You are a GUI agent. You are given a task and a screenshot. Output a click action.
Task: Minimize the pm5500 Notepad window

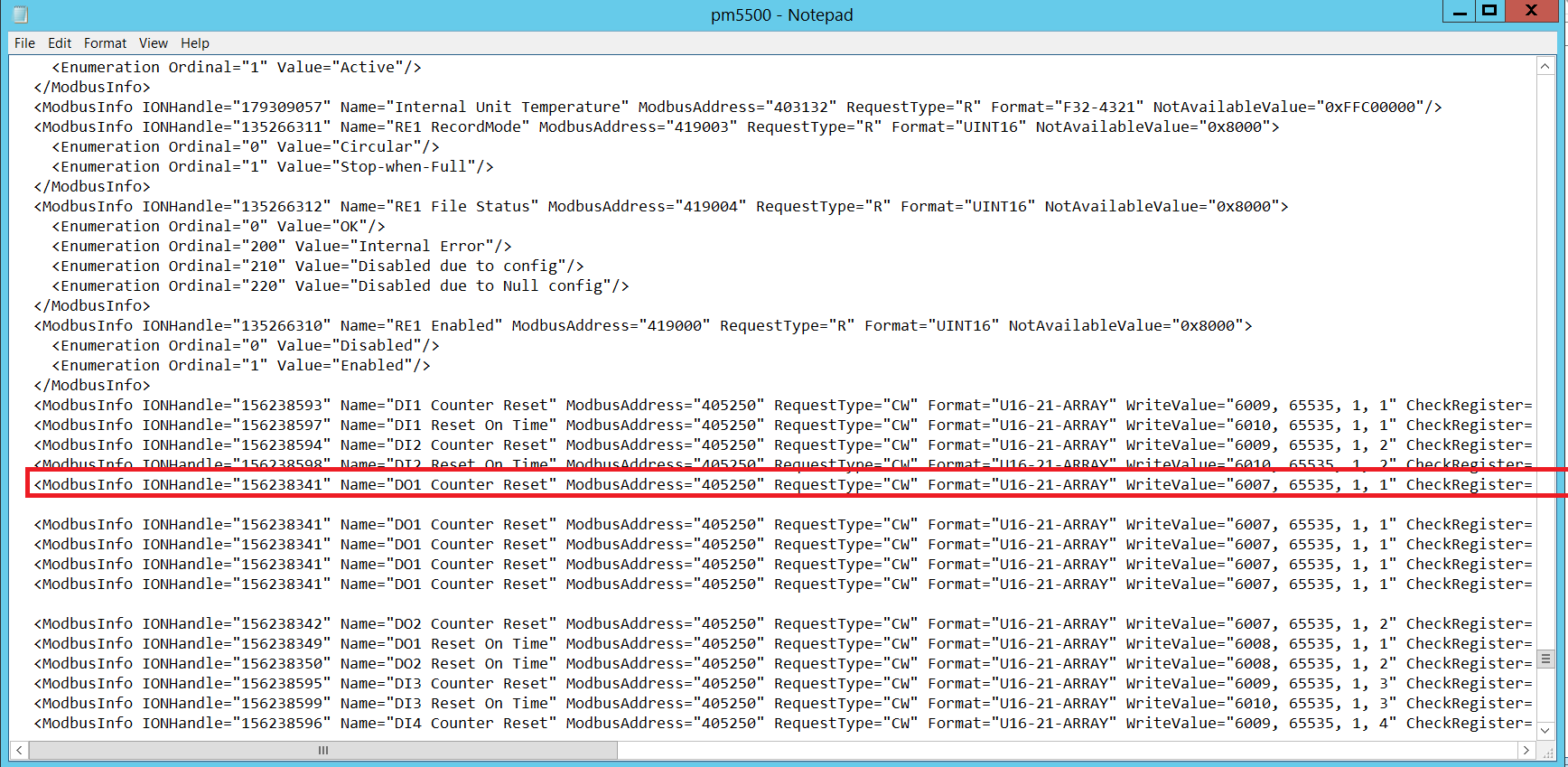point(1460,11)
